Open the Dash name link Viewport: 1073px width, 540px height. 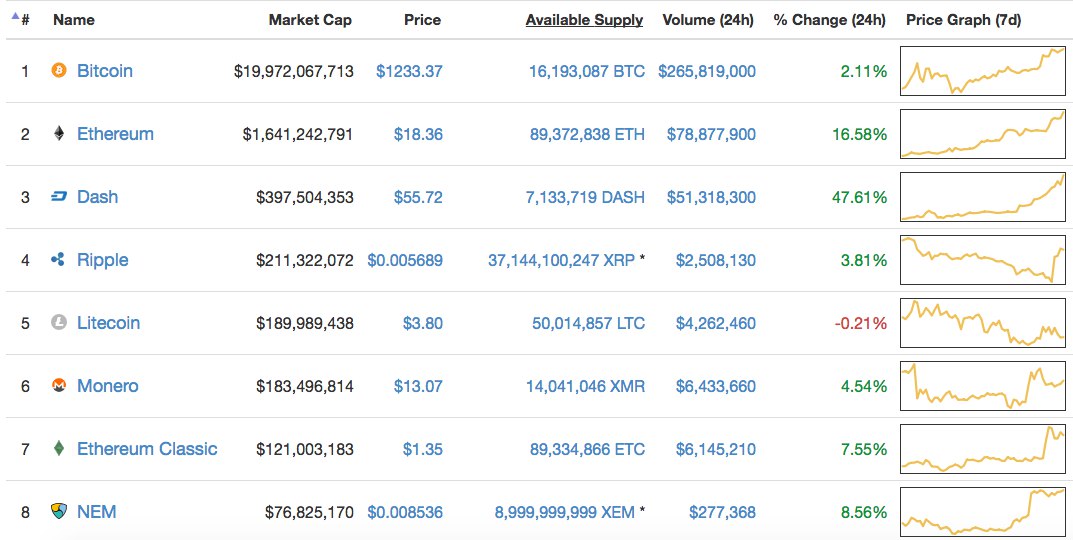pyautogui.click(x=97, y=197)
